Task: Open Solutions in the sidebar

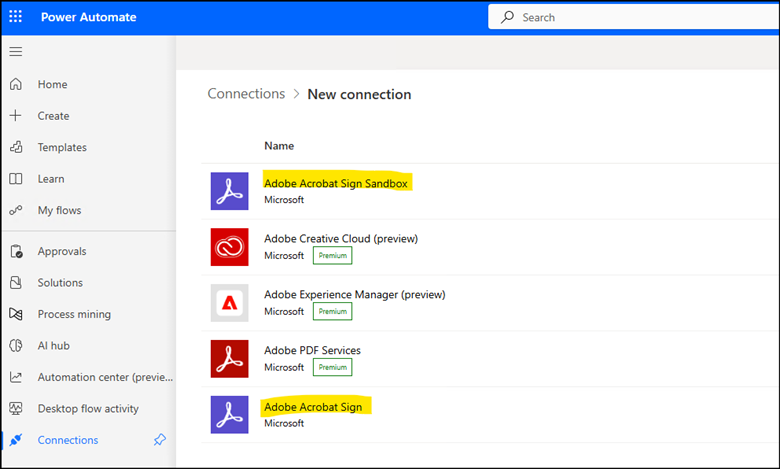Action: coord(60,282)
